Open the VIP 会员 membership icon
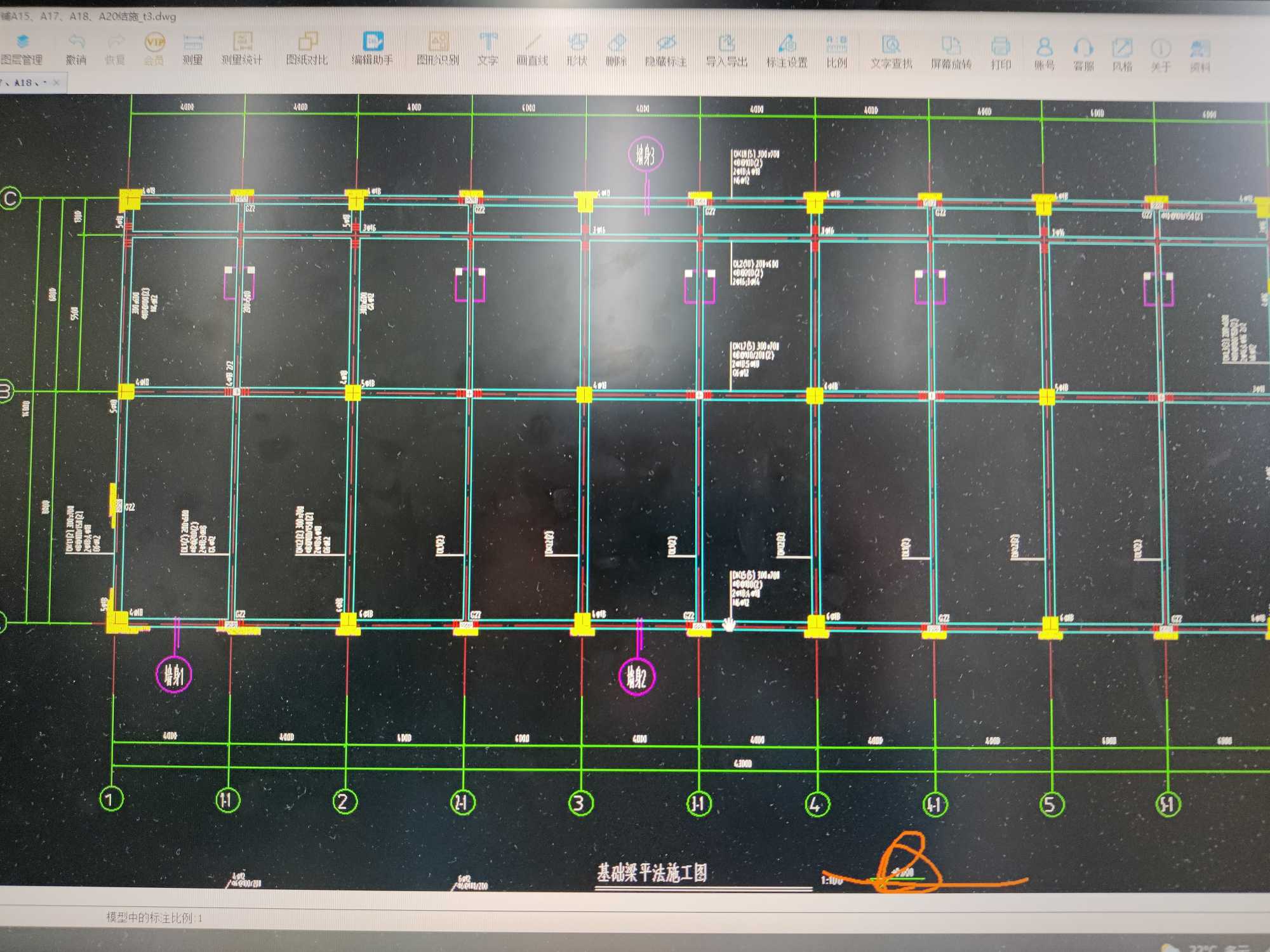The width and height of the screenshot is (1270, 952). 154,50
